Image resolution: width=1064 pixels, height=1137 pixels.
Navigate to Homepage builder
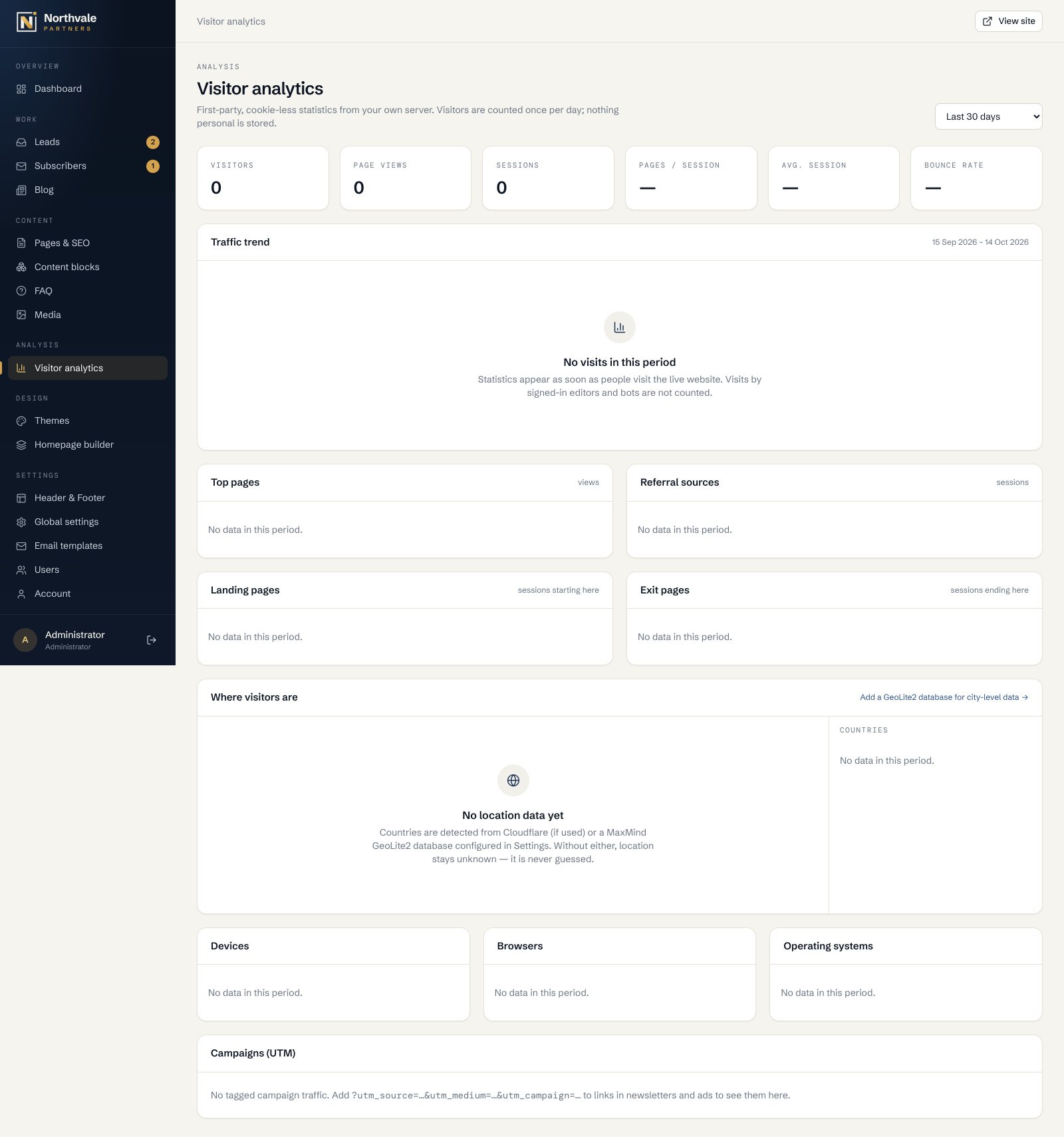(88, 445)
